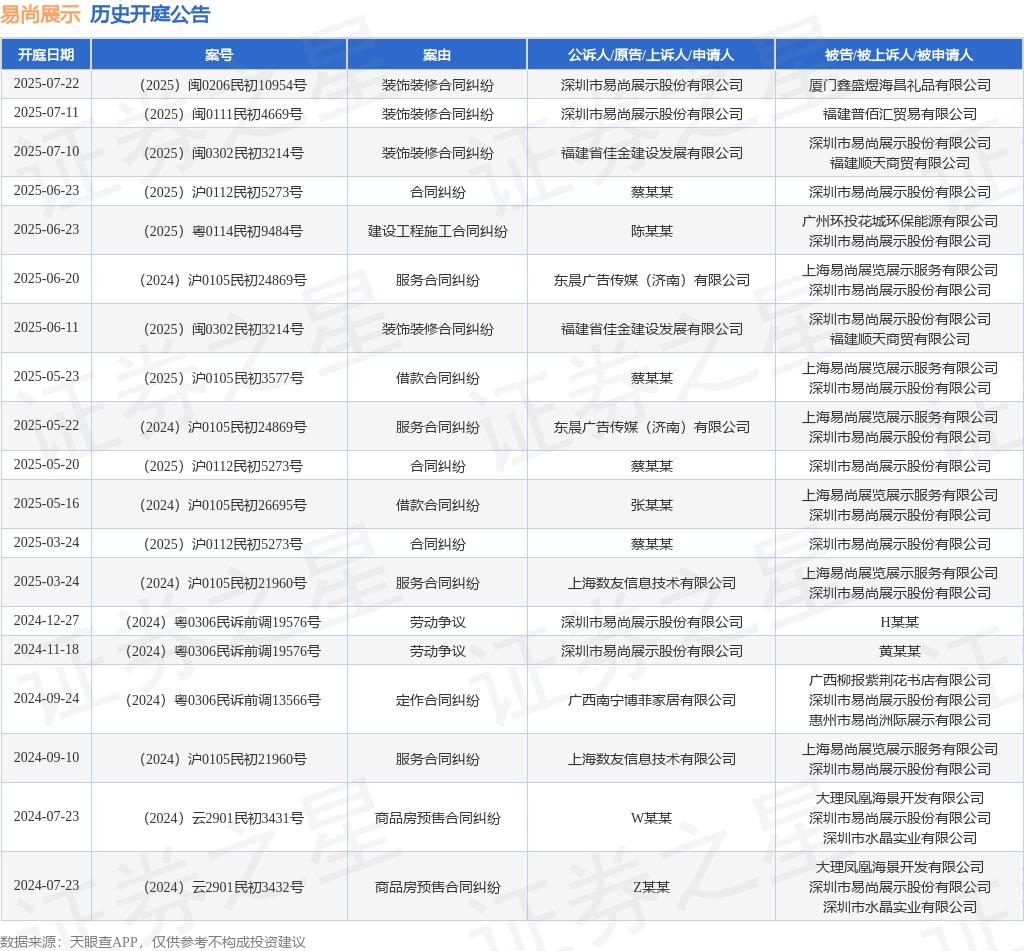Select date cell 2025-07-10
The height and width of the screenshot is (951, 1024).
click(46, 152)
